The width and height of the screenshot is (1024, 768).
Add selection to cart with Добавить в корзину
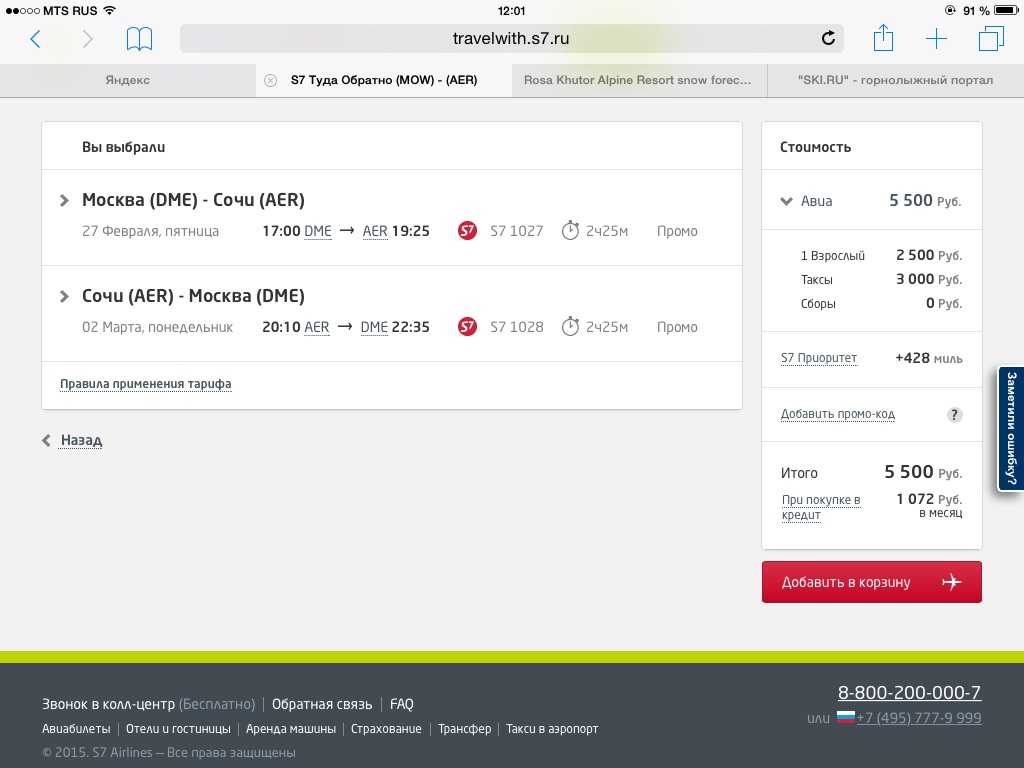tap(872, 582)
